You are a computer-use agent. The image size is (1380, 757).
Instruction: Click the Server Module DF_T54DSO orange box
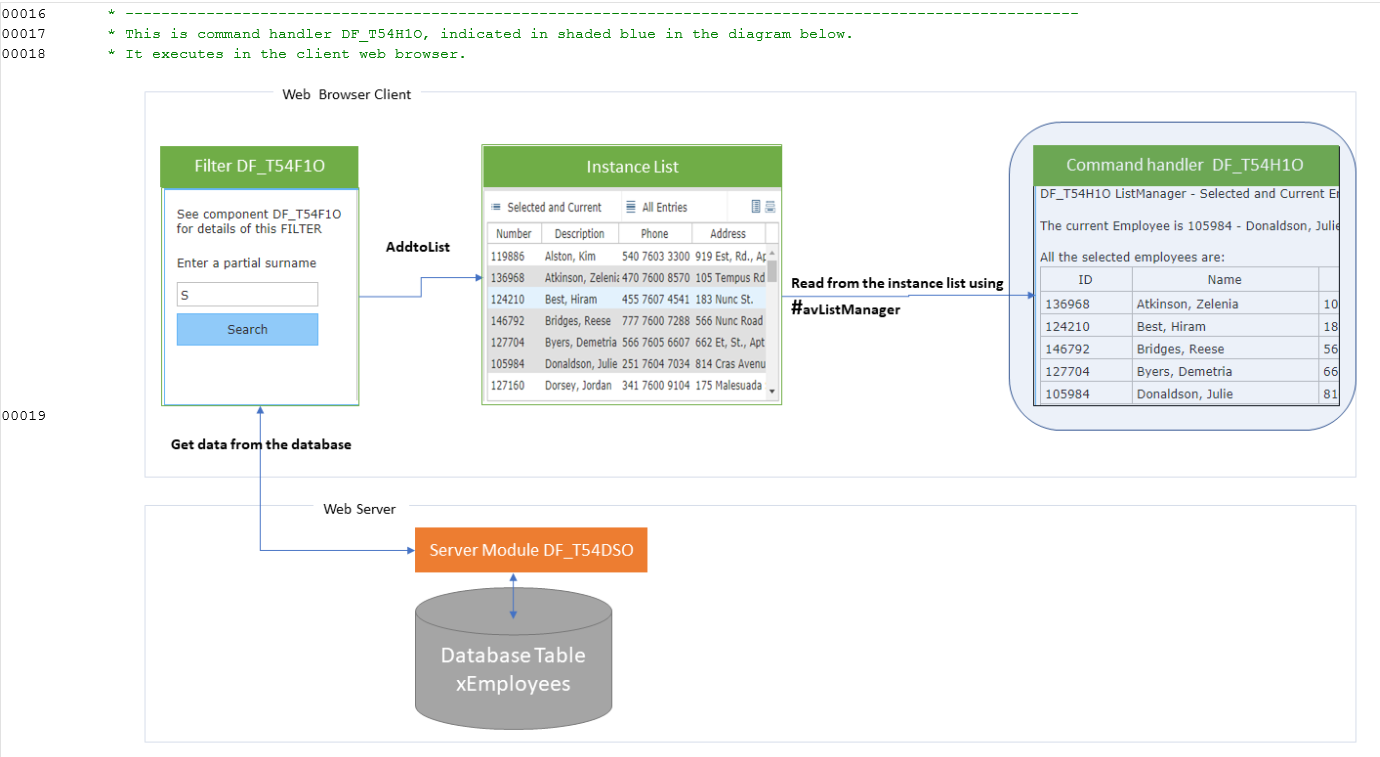[x=530, y=550]
